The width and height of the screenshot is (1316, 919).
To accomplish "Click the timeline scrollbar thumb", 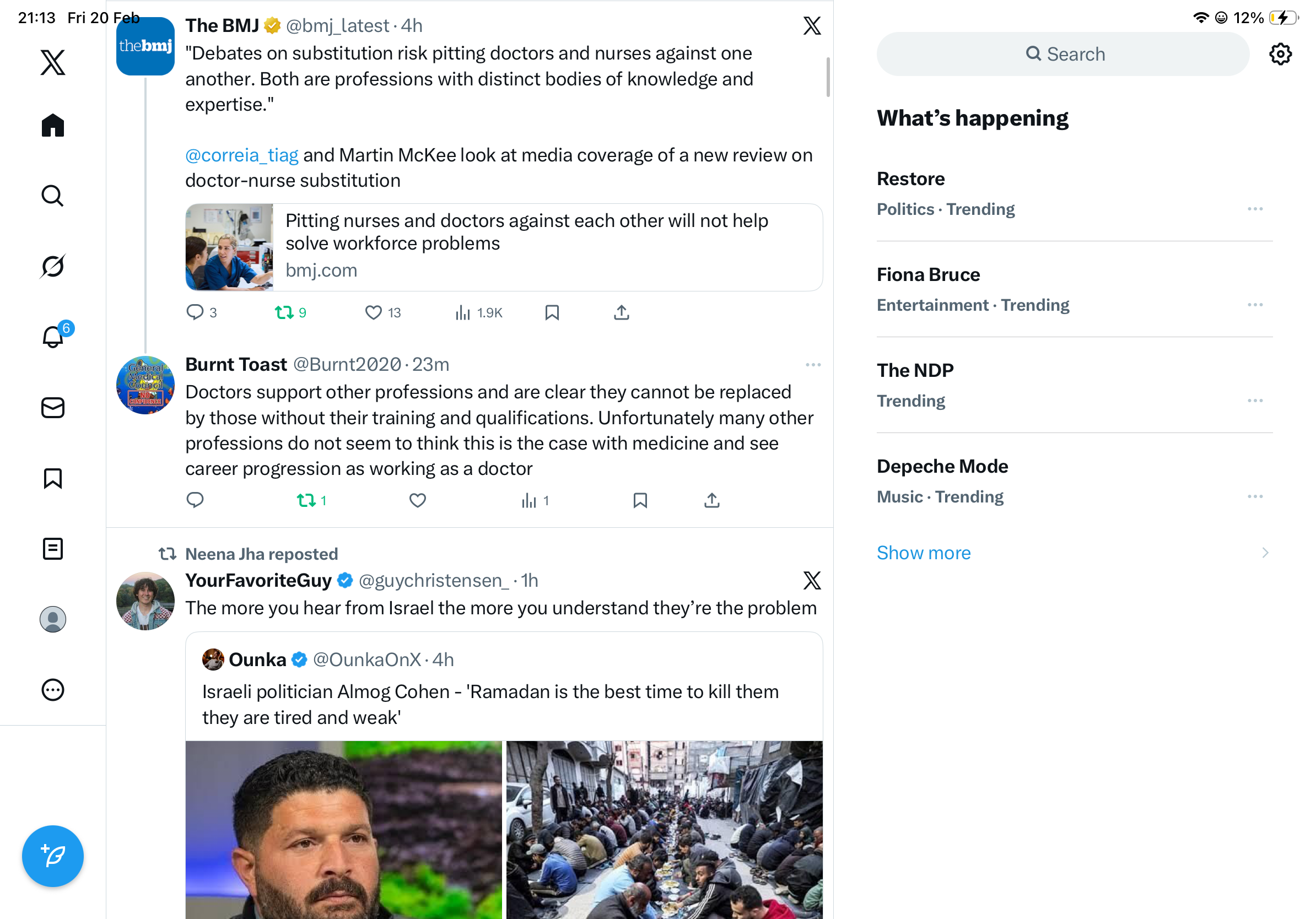I will click(828, 77).
